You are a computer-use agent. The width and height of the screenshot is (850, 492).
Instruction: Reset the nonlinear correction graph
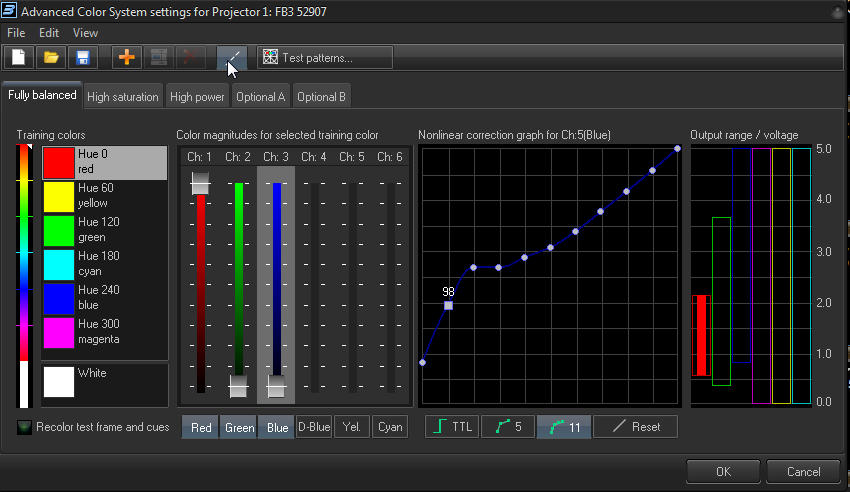[635, 427]
